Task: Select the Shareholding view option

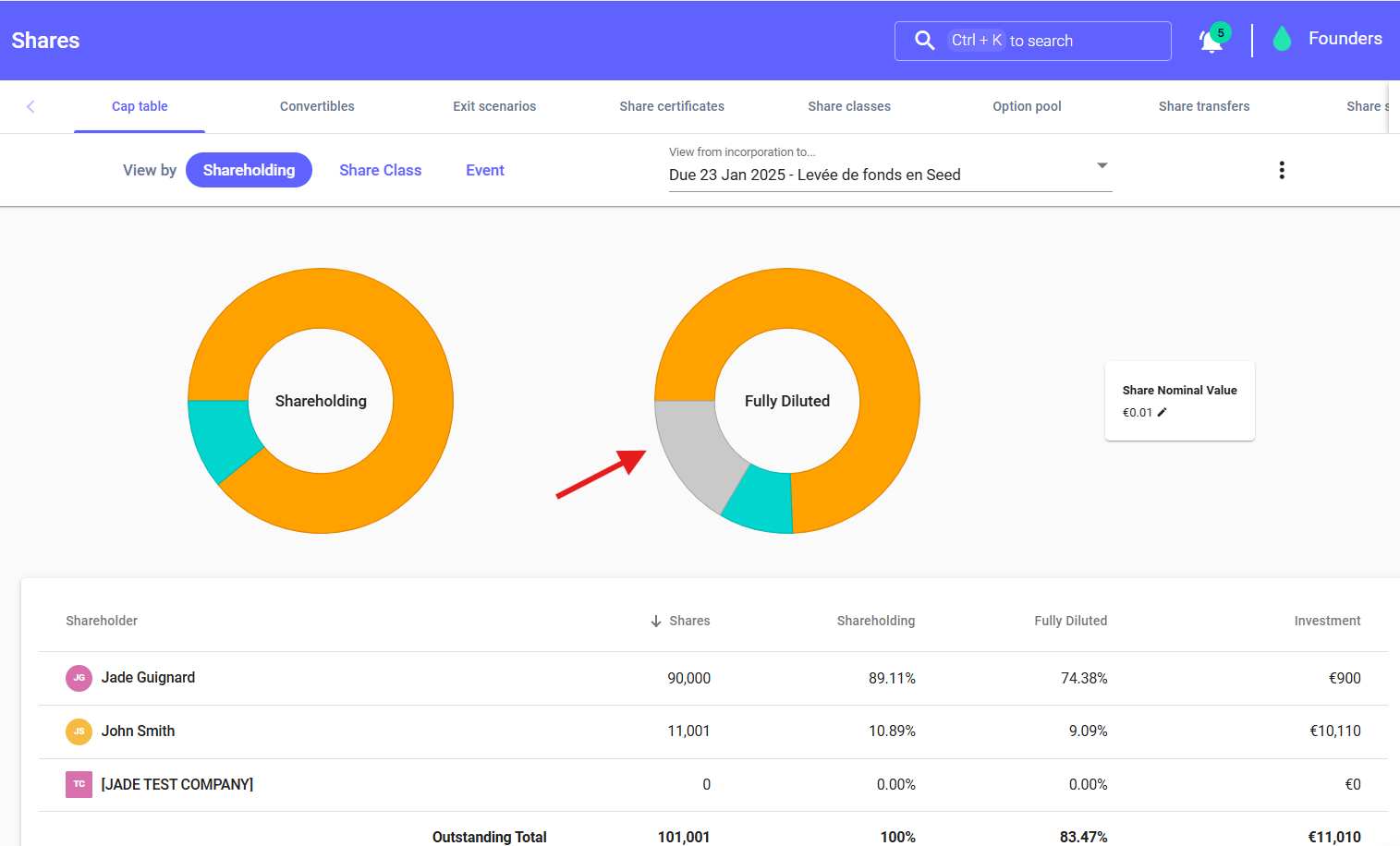Action: point(249,170)
